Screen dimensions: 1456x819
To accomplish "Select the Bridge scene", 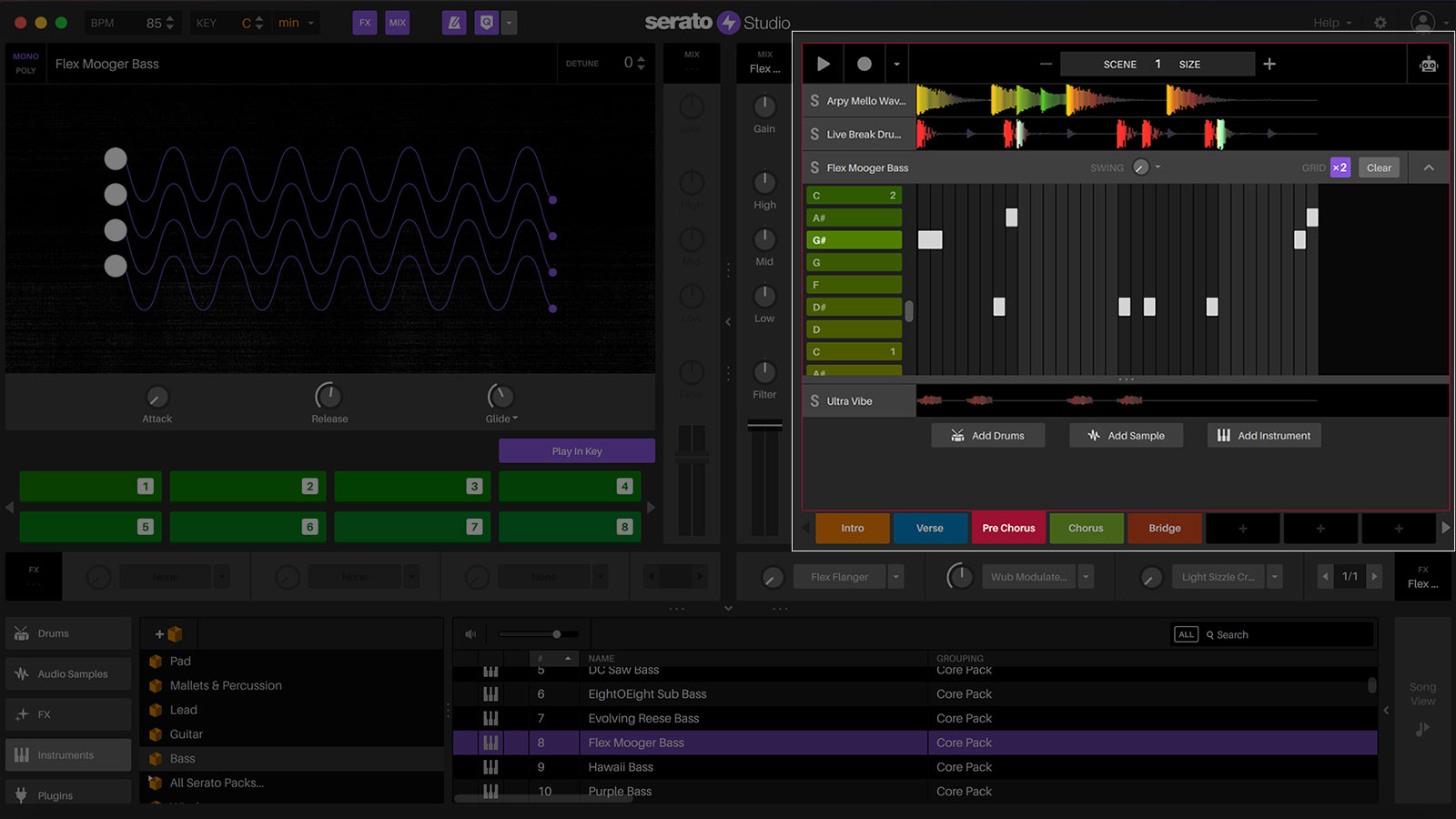I will 1165,528.
